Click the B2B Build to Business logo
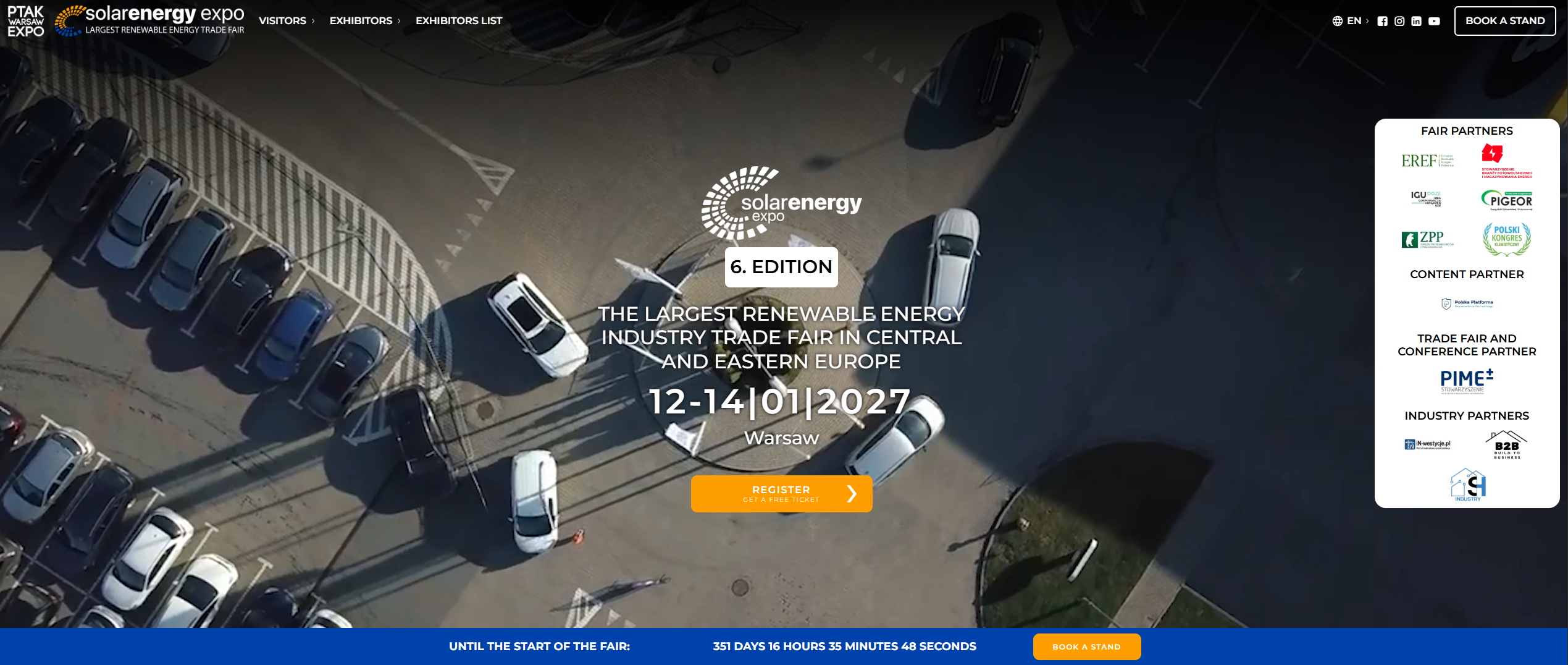 tap(1505, 443)
